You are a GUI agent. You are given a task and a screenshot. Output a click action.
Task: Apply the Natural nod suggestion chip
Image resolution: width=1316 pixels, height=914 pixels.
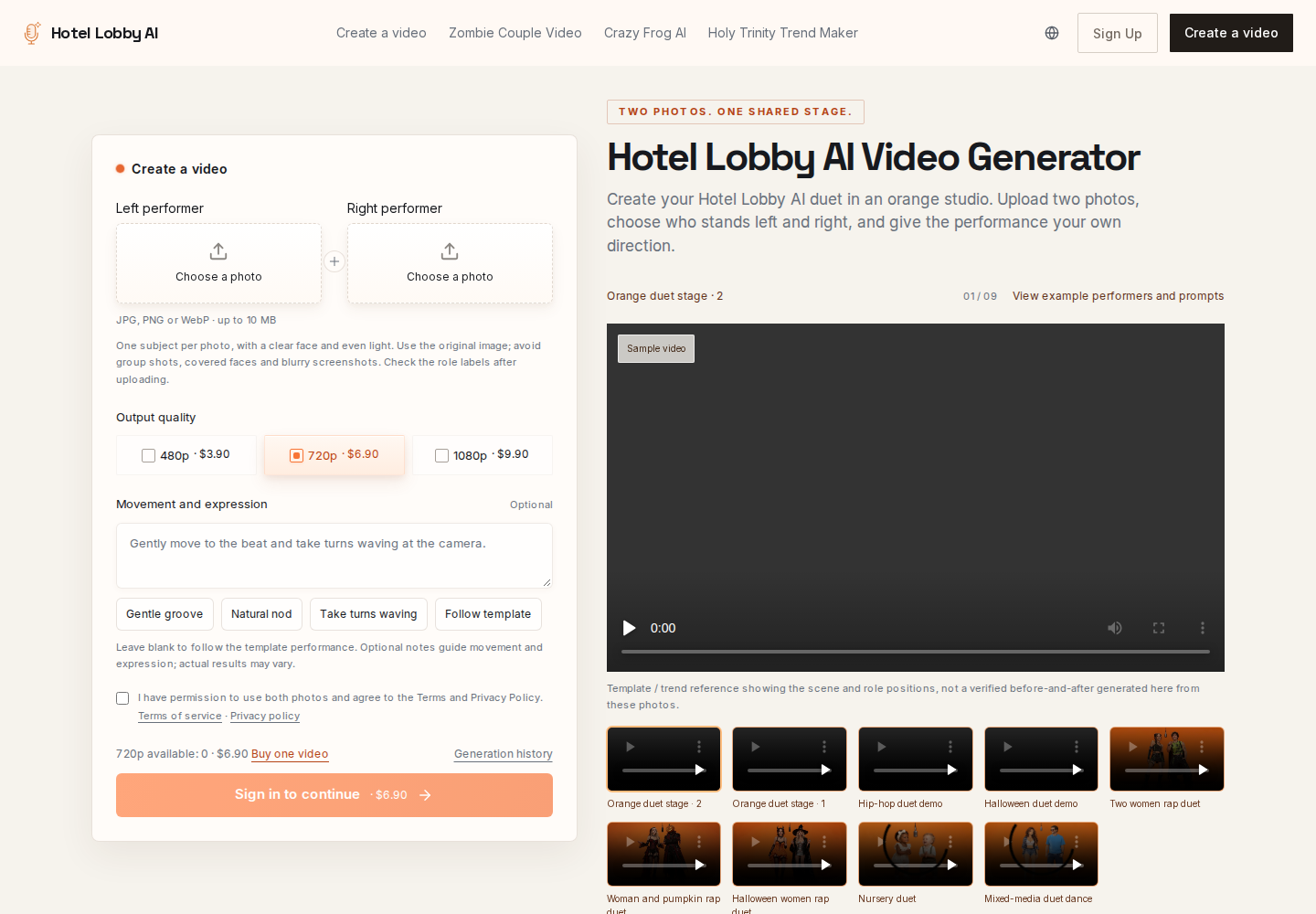pyautogui.click(x=261, y=614)
